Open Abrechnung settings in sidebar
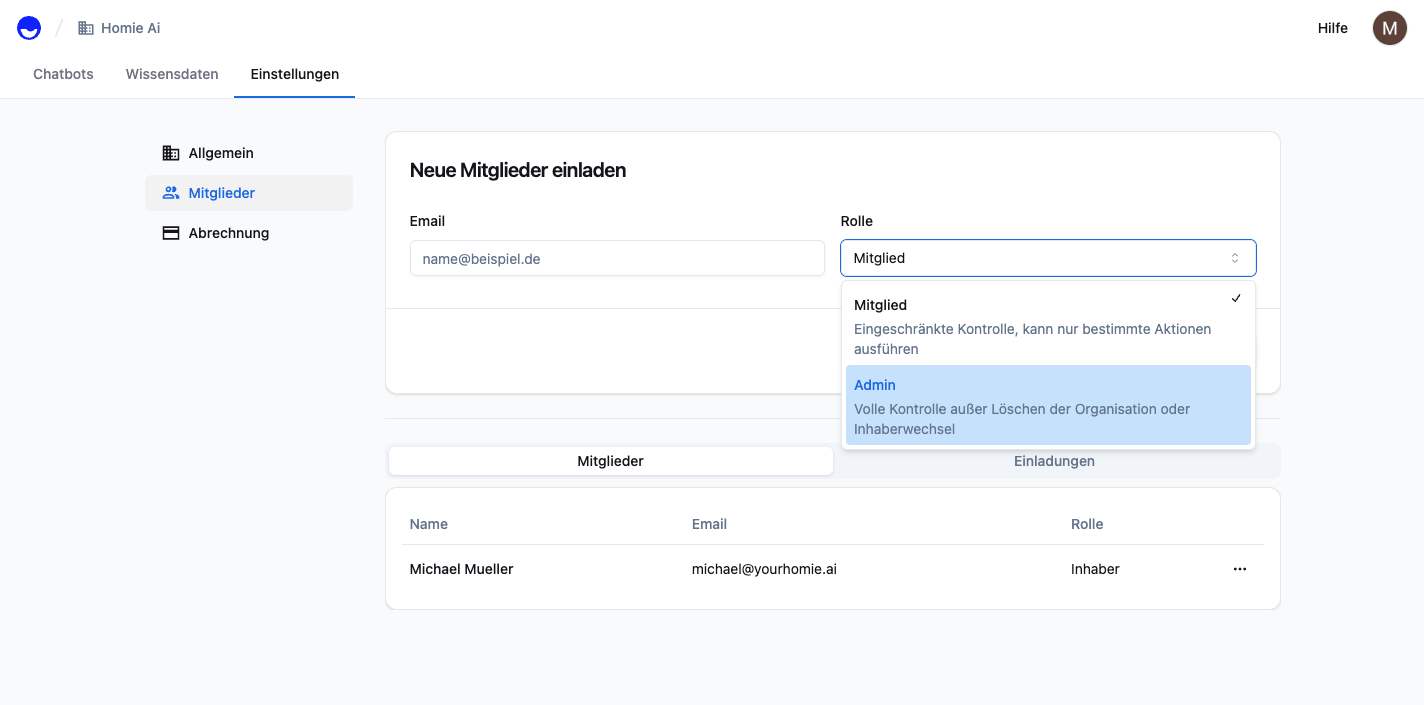This screenshot has height=705, width=1424. [249, 233]
